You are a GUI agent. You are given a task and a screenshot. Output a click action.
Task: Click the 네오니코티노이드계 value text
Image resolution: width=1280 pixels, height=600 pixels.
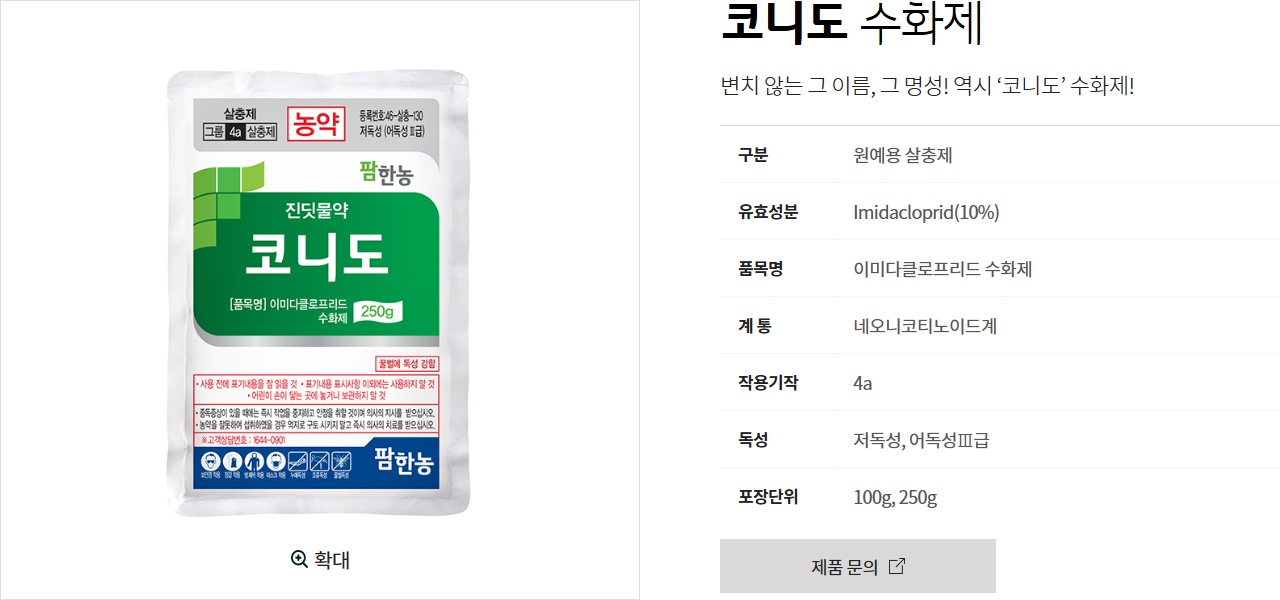pos(925,326)
